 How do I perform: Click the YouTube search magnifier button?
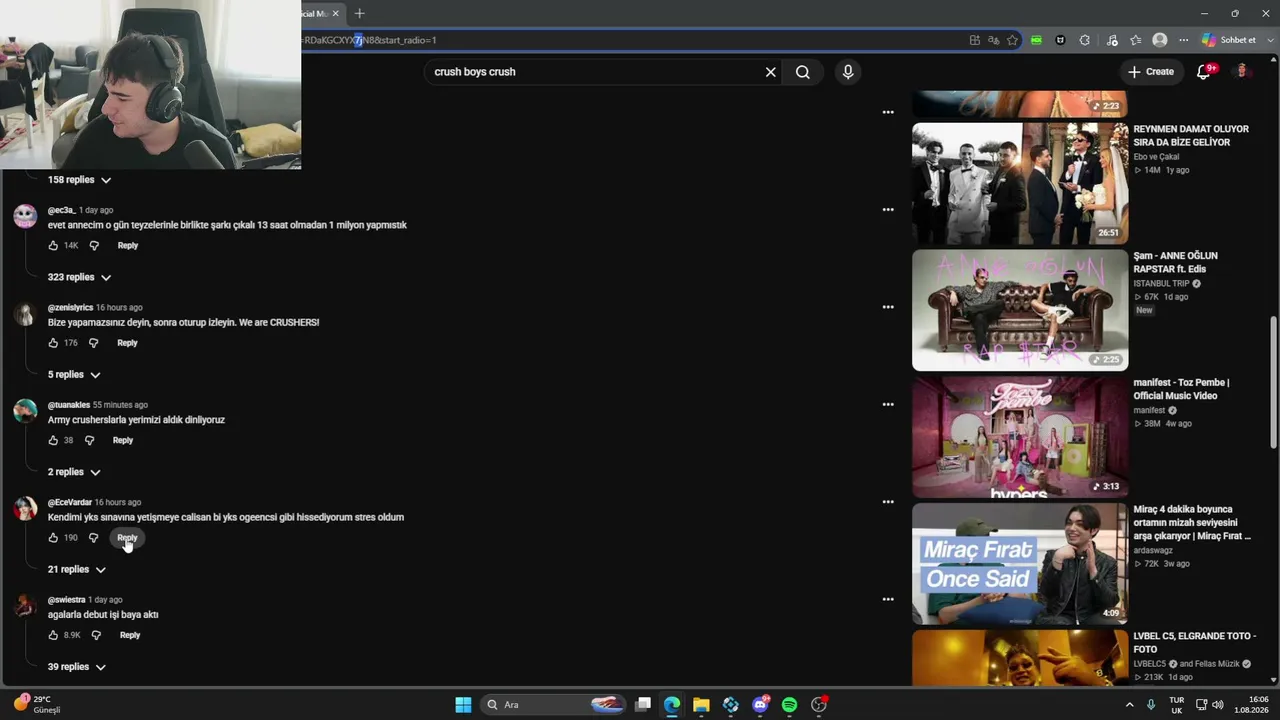802,72
